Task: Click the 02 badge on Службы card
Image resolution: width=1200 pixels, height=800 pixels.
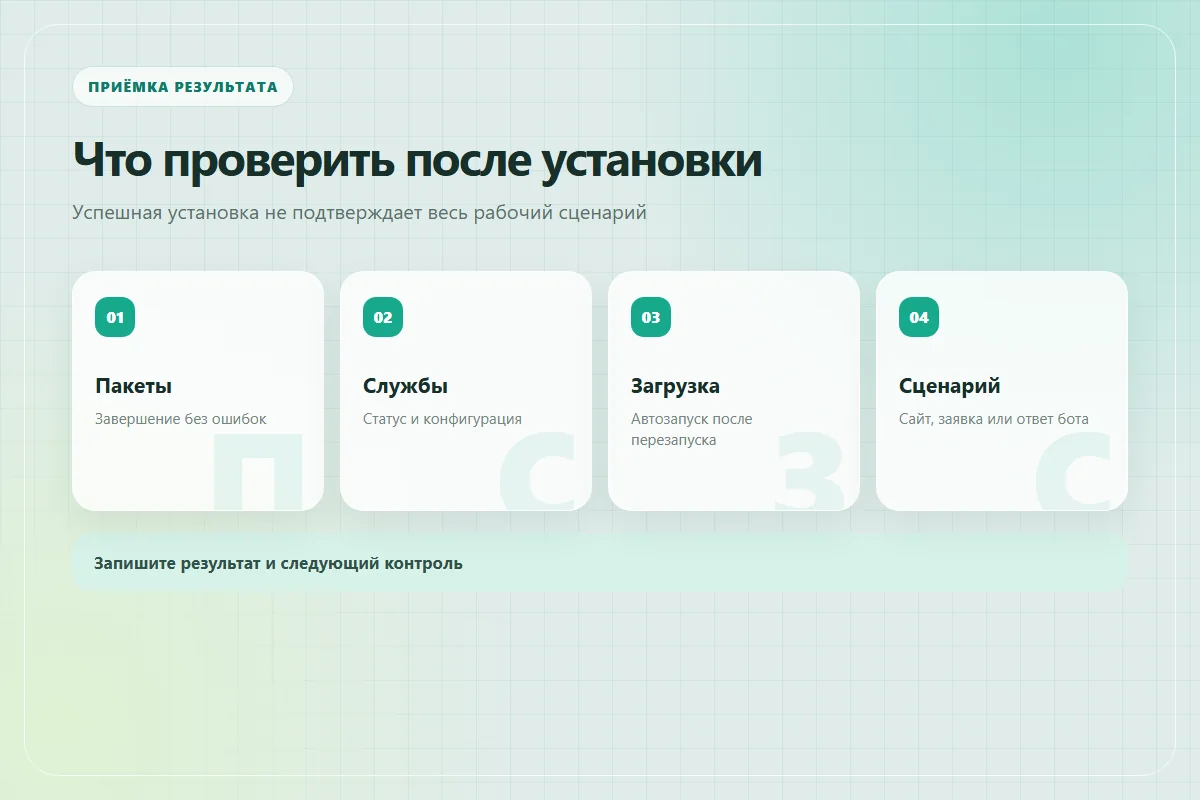Action: point(383,317)
